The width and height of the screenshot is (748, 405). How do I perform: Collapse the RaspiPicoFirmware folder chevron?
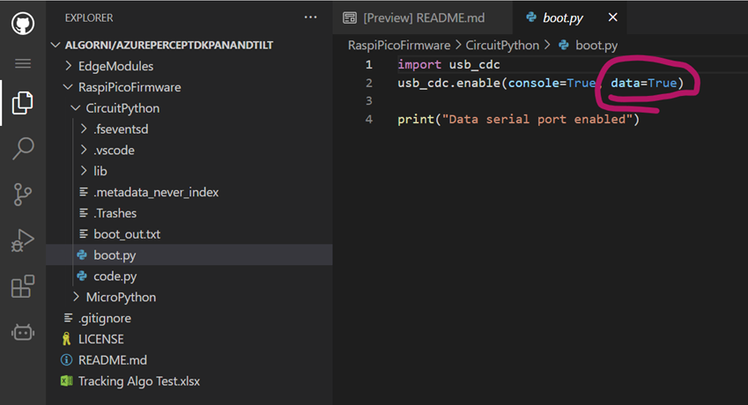point(68,87)
